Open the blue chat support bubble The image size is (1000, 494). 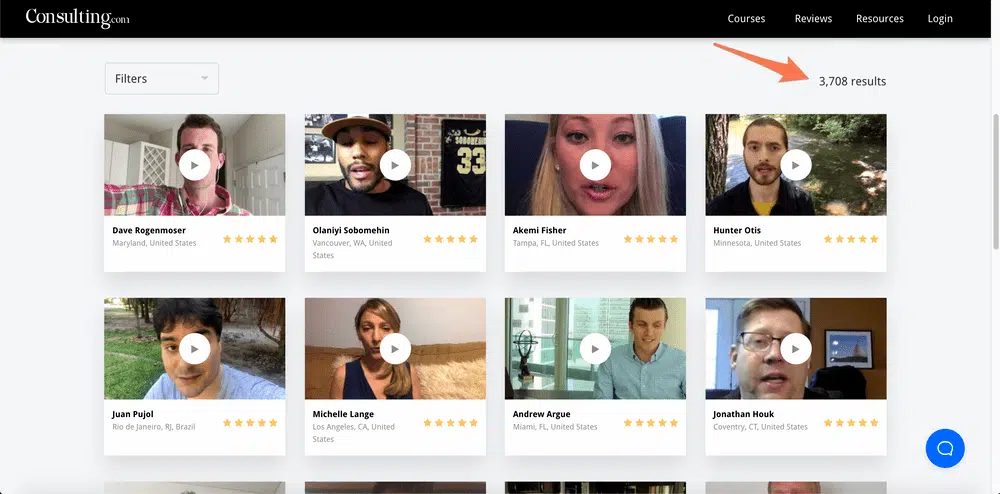point(945,448)
